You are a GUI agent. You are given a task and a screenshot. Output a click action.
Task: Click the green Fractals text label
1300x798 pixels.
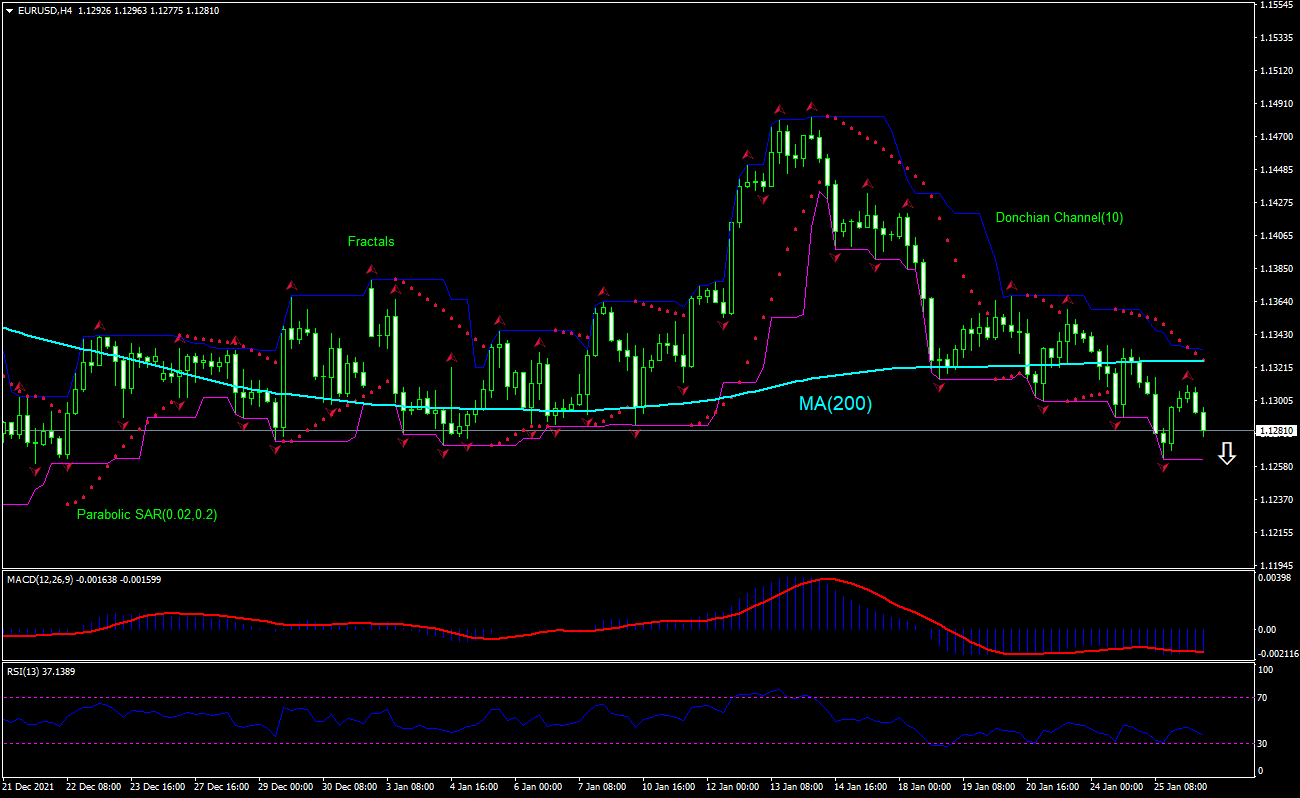click(370, 241)
